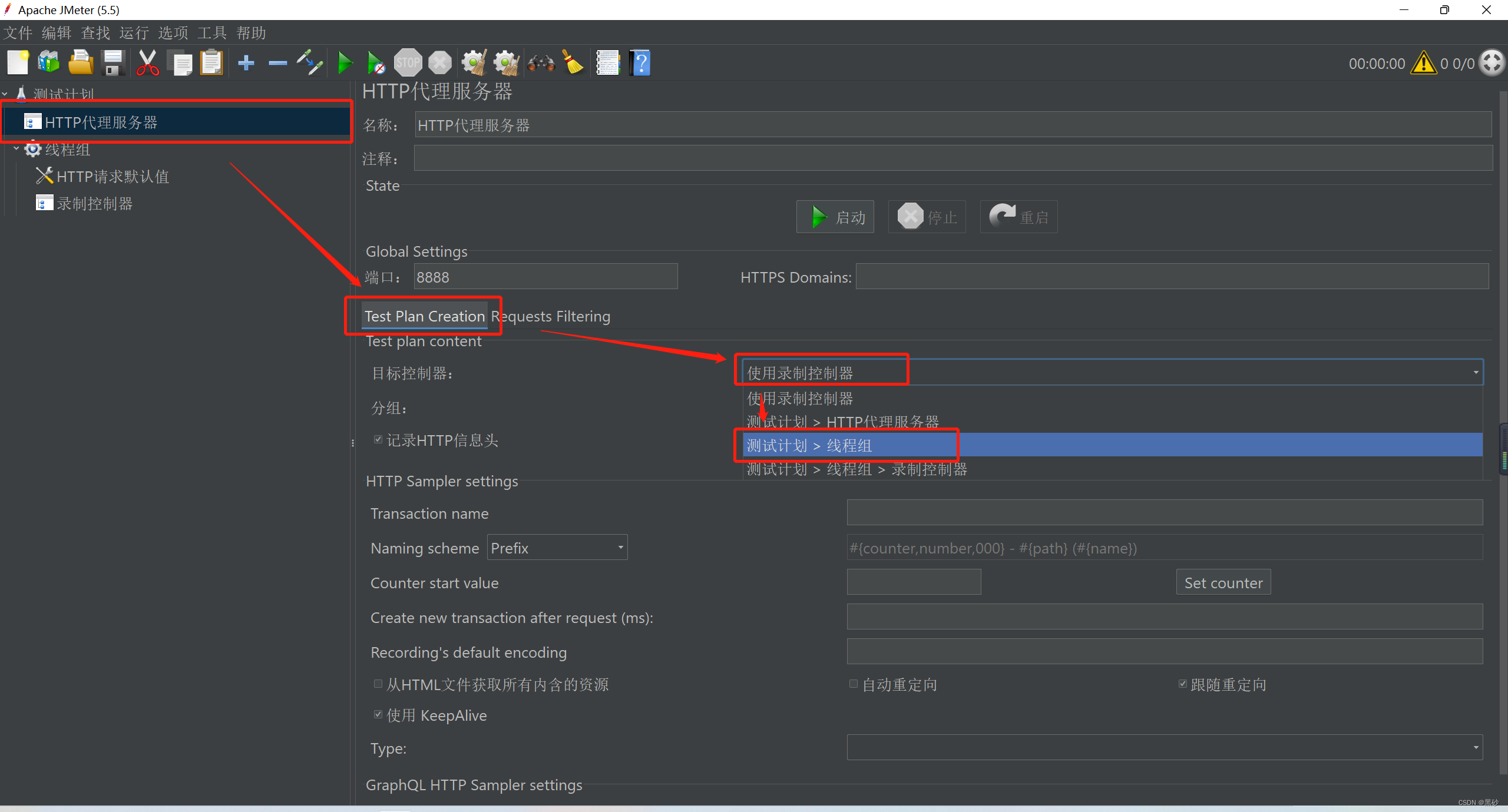The width and height of the screenshot is (1508, 812).
Task: Click the 名称 name input field
Action: 953,124
